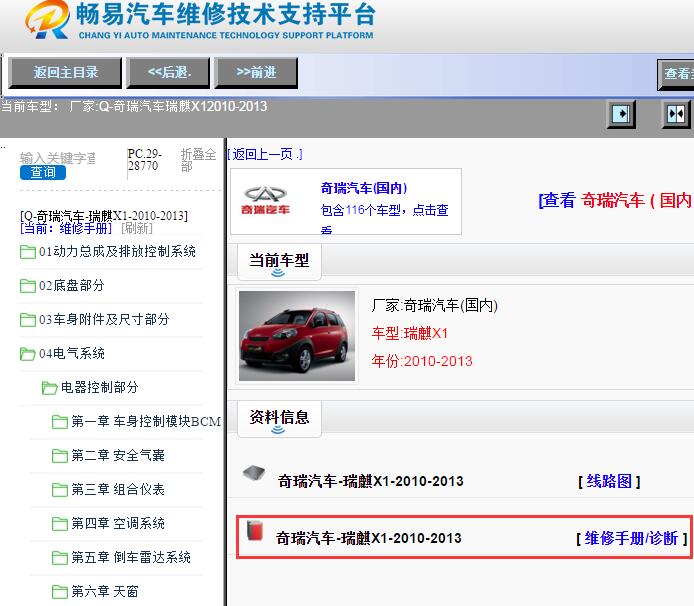Image resolution: width=694 pixels, height=606 pixels.
Task: Select the 资料信息 tab
Action: [279, 418]
